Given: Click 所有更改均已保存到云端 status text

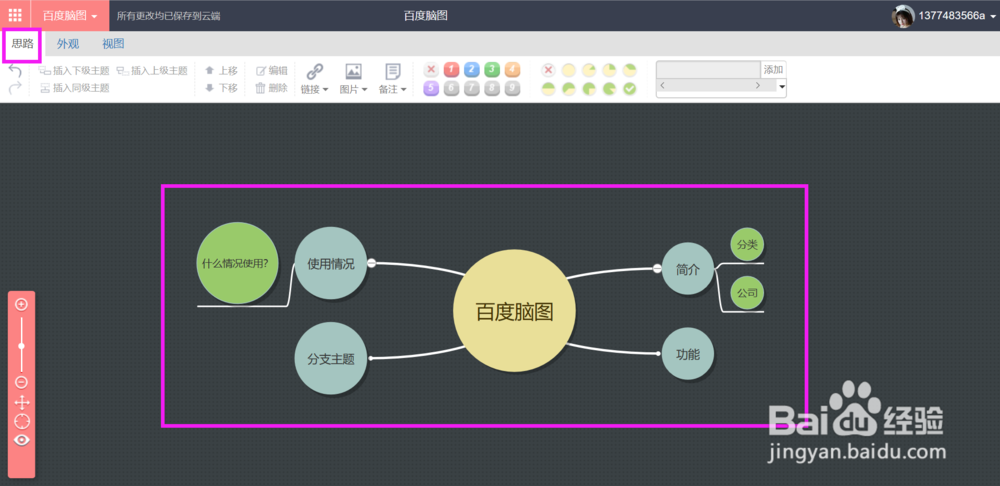Looking at the screenshot, I should pos(168,16).
